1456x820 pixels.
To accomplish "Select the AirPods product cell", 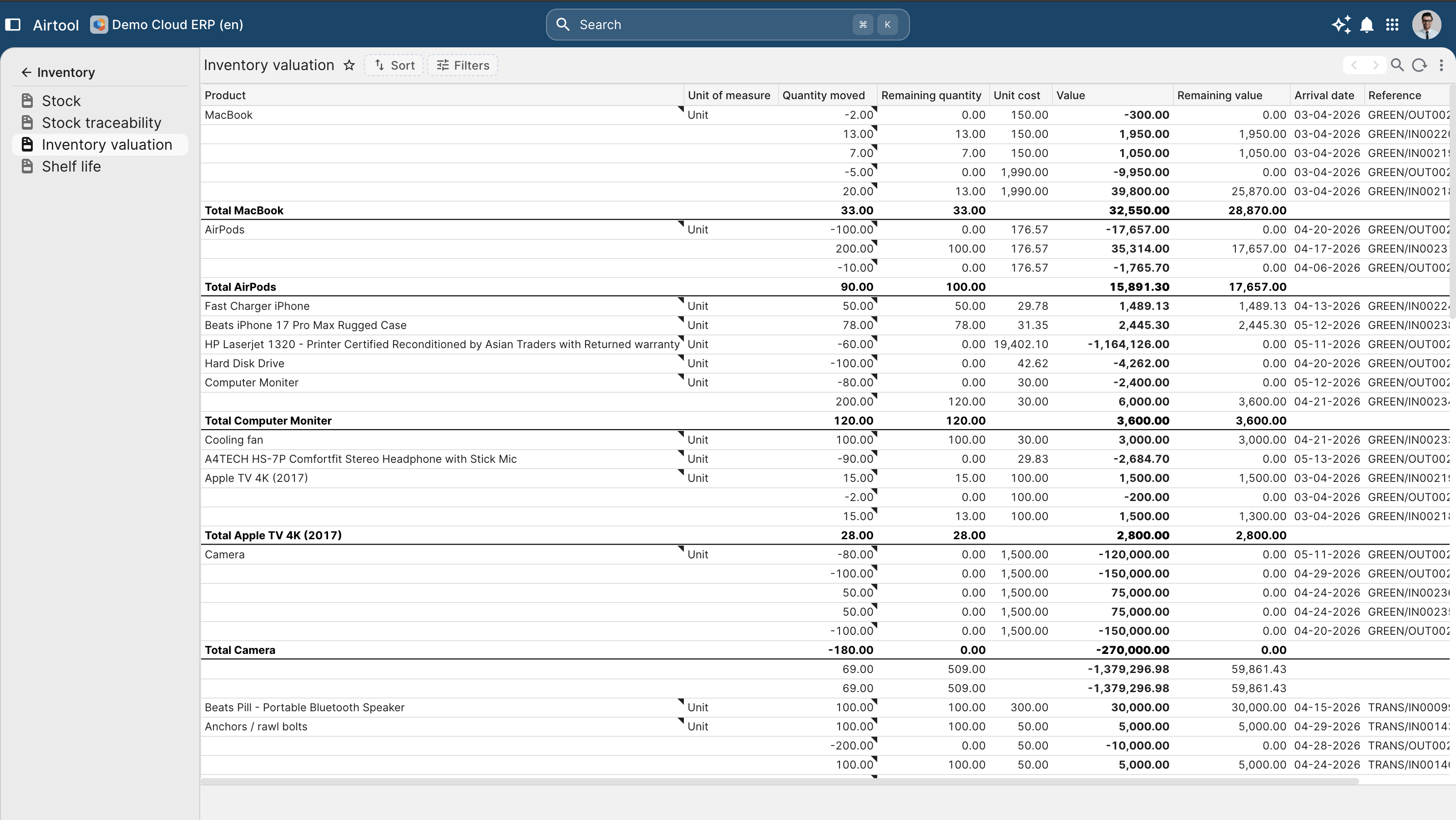I will [x=442, y=229].
